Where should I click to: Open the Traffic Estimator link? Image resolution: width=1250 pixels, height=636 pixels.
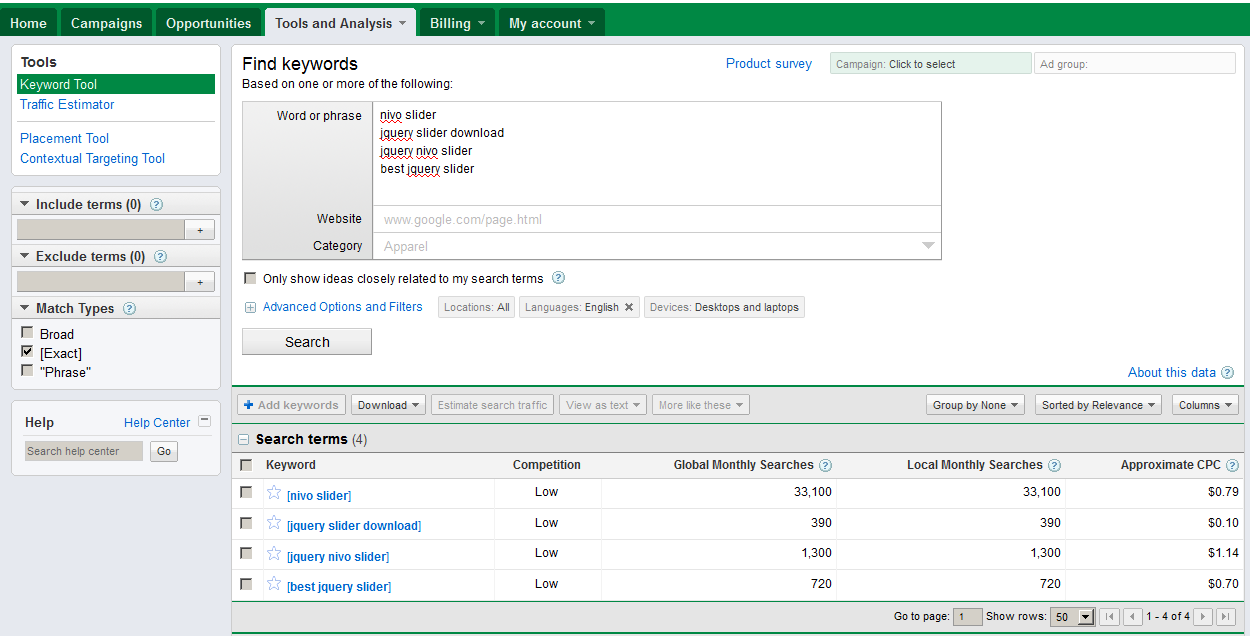pos(67,105)
